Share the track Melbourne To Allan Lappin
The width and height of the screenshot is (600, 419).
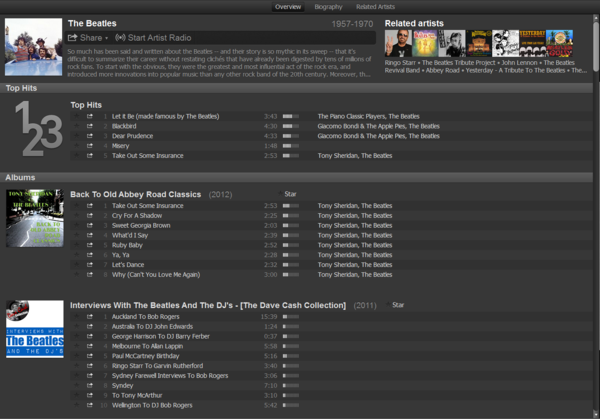click(x=90, y=346)
